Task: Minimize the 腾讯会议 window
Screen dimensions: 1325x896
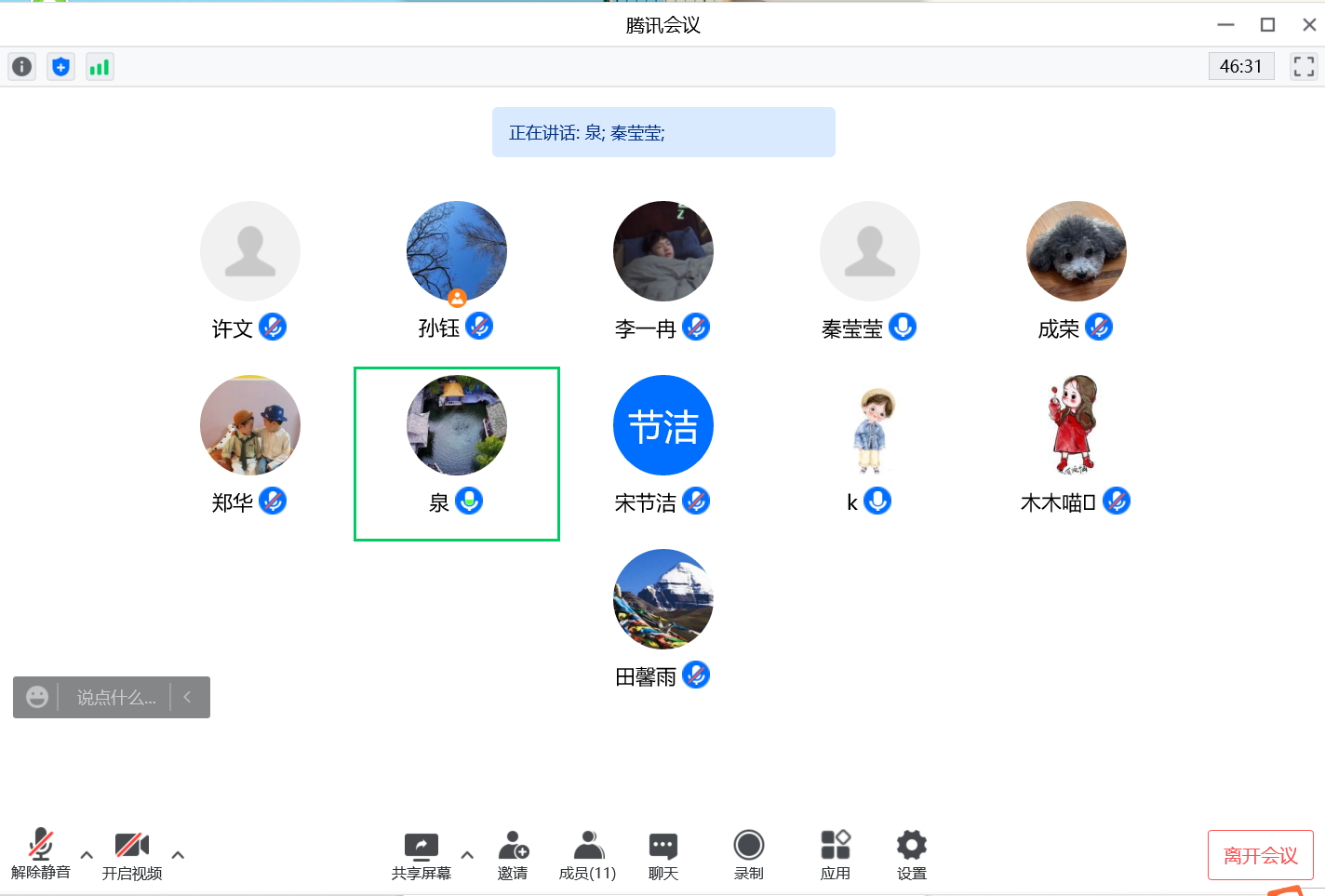Action: [x=1226, y=25]
